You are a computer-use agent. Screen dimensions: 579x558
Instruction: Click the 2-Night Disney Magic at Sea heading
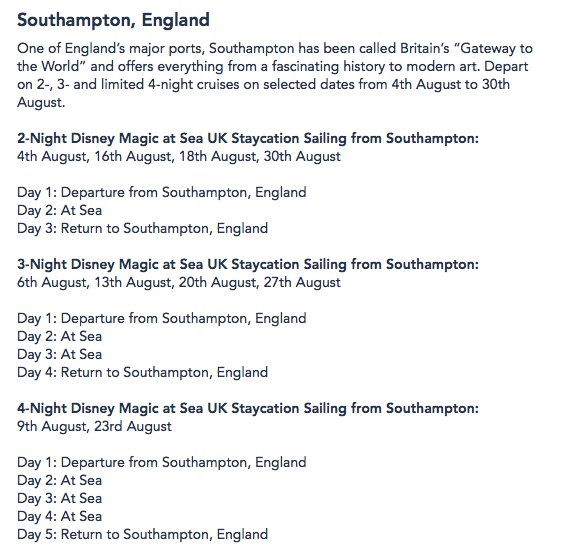tap(248, 138)
